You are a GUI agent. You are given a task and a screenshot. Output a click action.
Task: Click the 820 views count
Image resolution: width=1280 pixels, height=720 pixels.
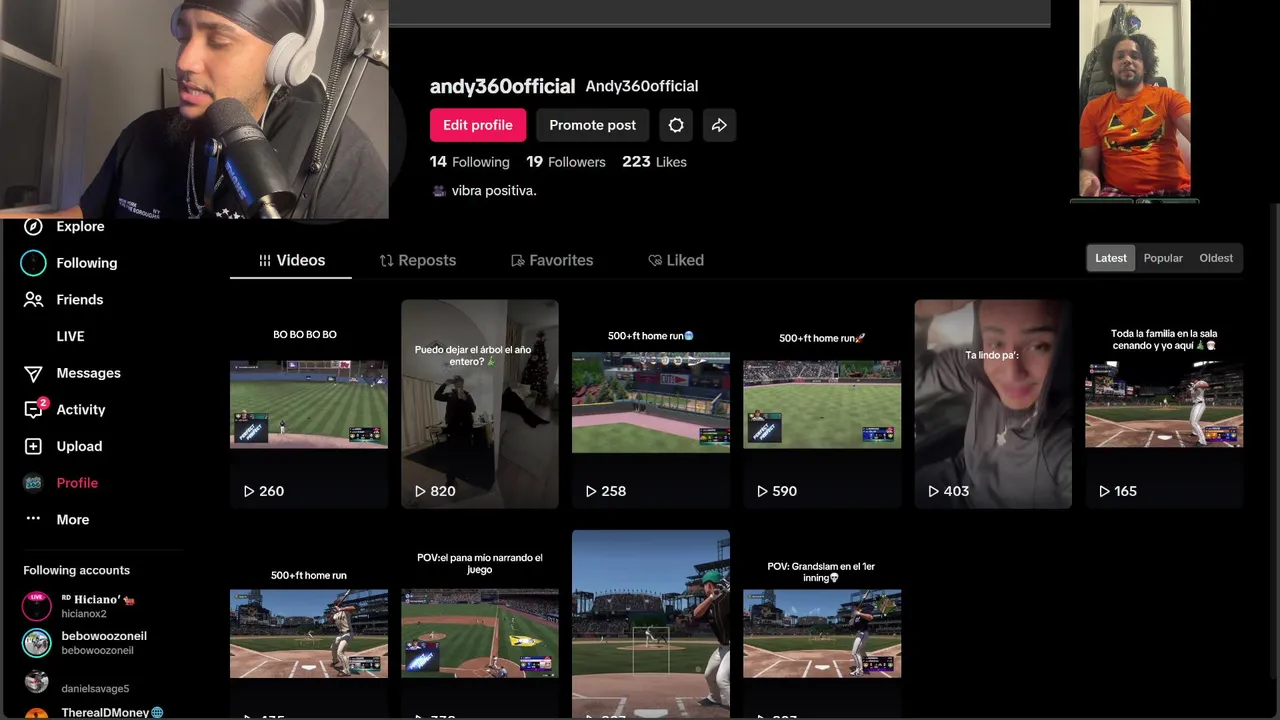[443, 491]
